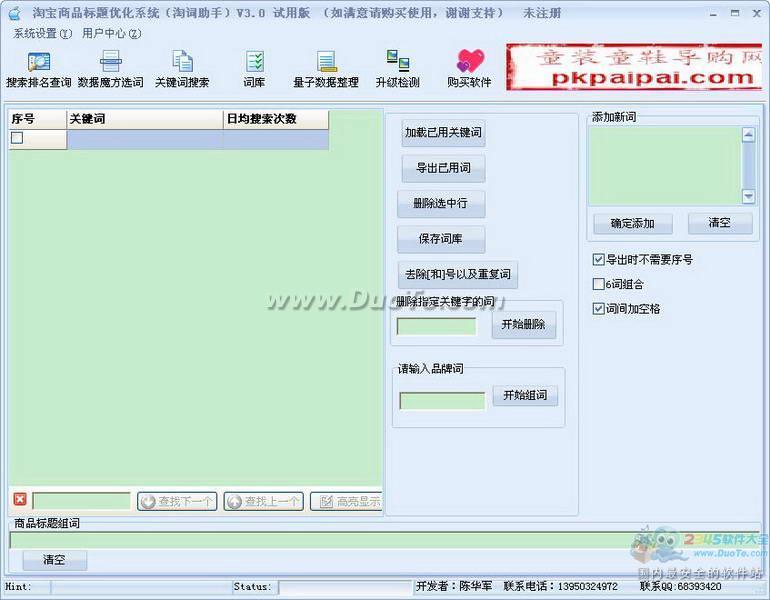
Task: Open 用户中心 menu
Action: pyautogui.click(x=111, y=33)
